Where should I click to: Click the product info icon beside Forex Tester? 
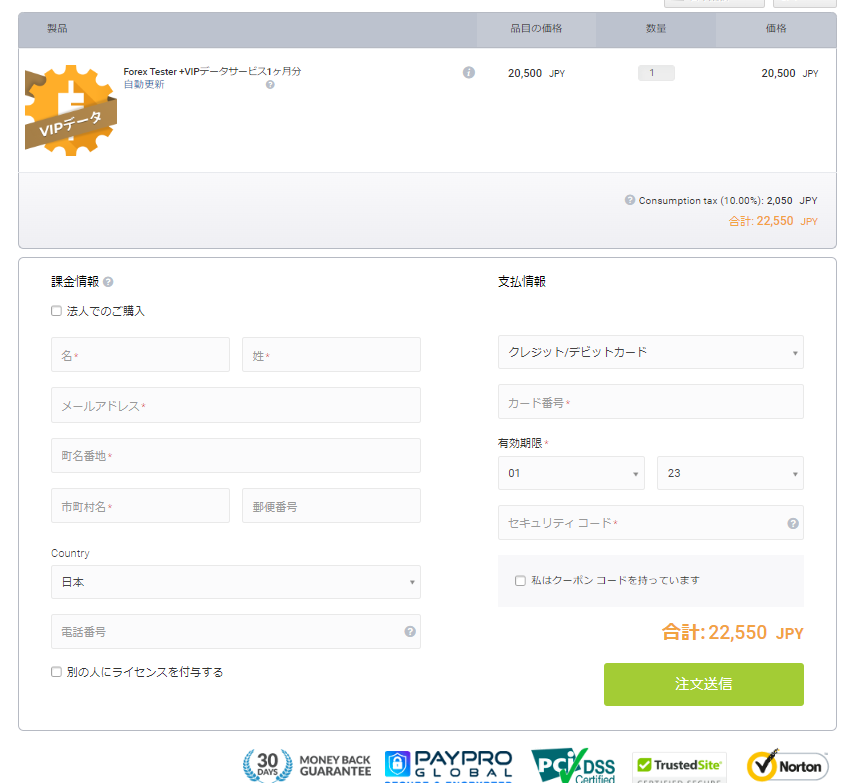[469, 73]
